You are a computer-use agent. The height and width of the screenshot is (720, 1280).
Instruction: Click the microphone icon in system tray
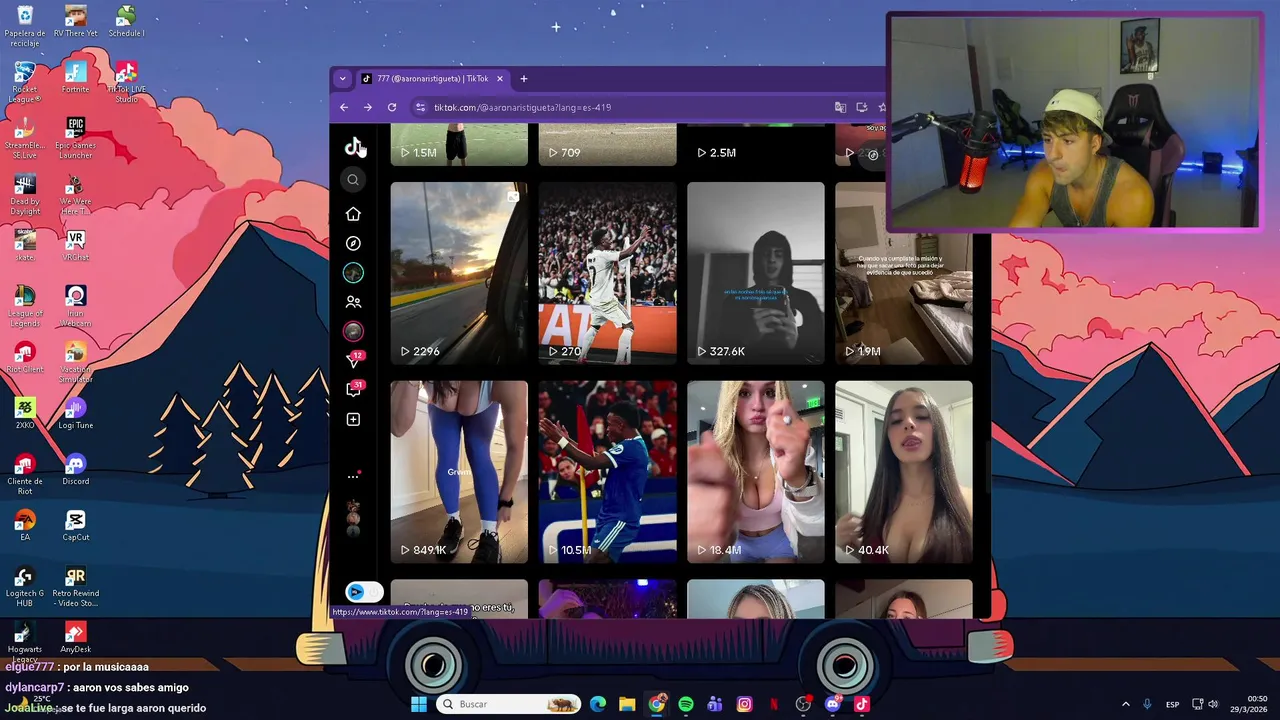1147,704
